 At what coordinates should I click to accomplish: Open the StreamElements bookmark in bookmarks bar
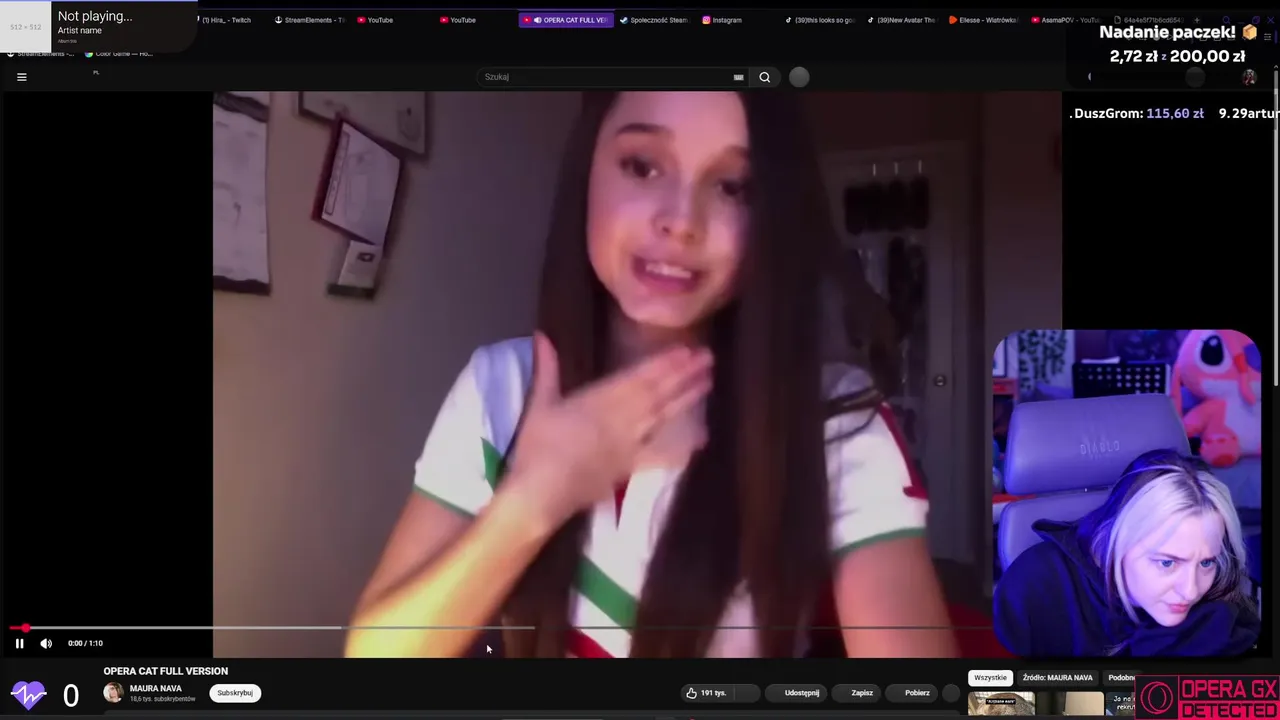[x=42, y=54]
